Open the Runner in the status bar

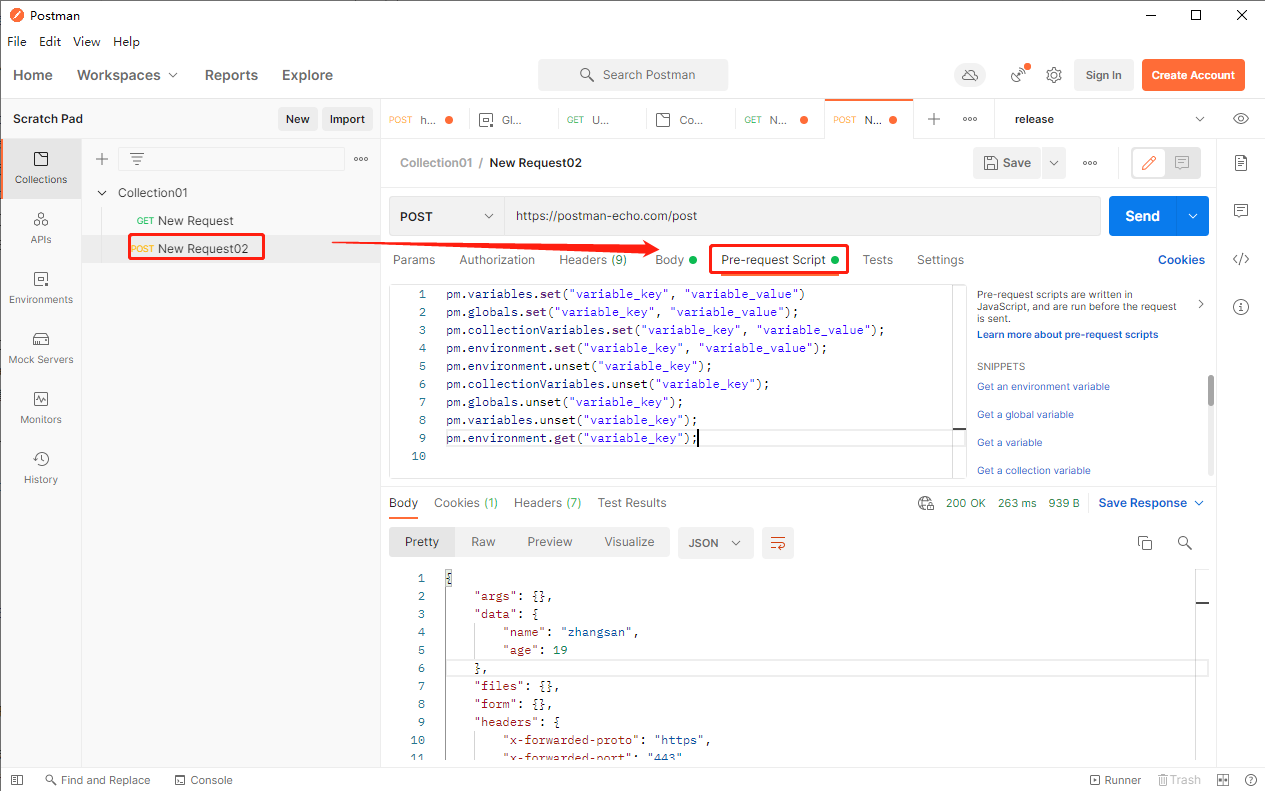pos(1115,780)
